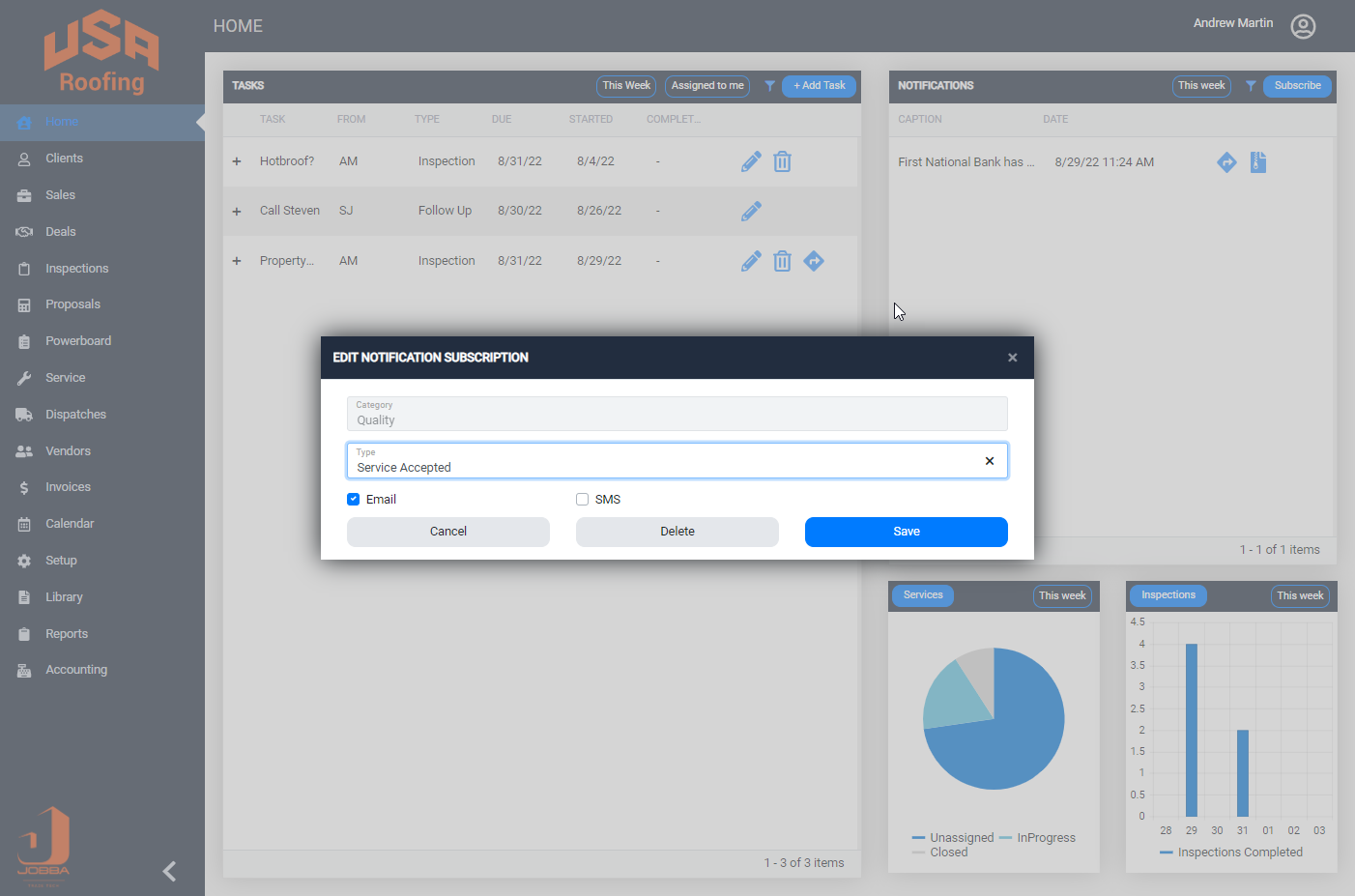Delete the Hotbroof task with trash icon

pyautogui.click(x=783, y=161)
